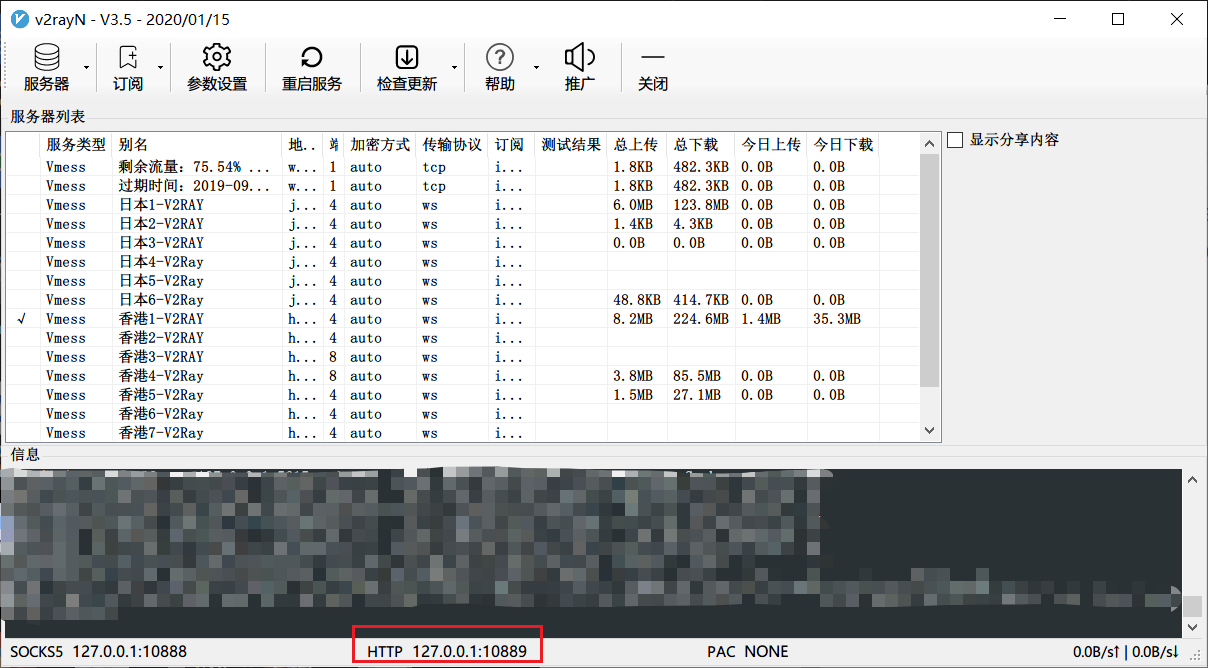
Task: Select server row 香港5-V2Ray
Action: coord(463,395)
